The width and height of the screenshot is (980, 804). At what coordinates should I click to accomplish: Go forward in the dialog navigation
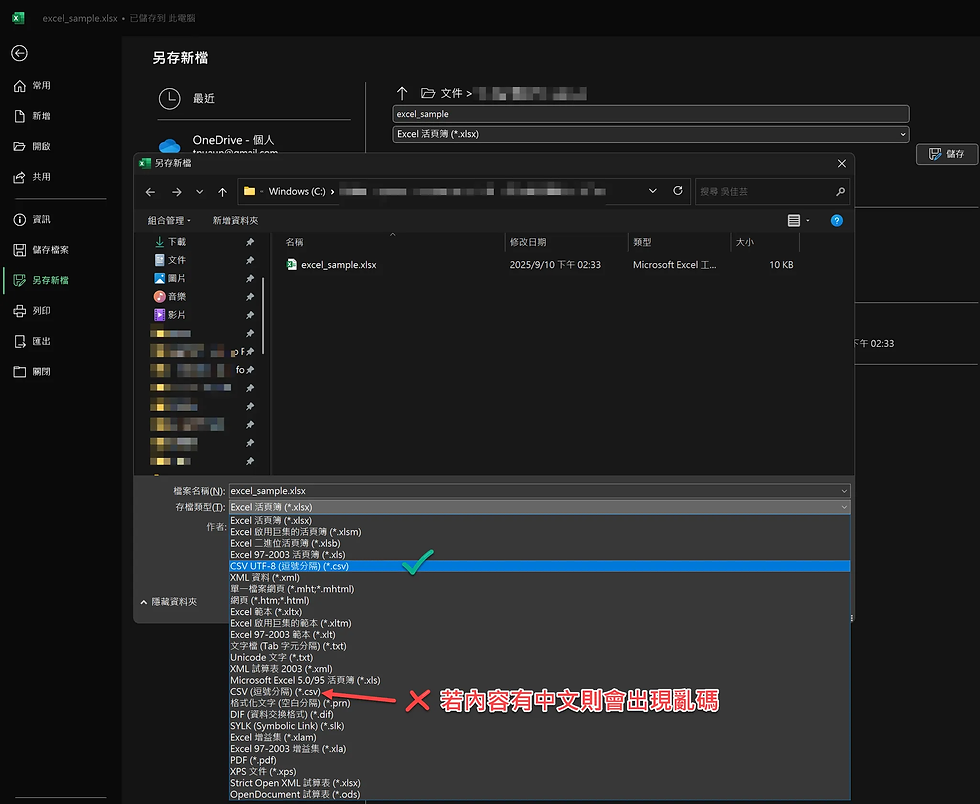pyautogui.click(x=177, y=192)
